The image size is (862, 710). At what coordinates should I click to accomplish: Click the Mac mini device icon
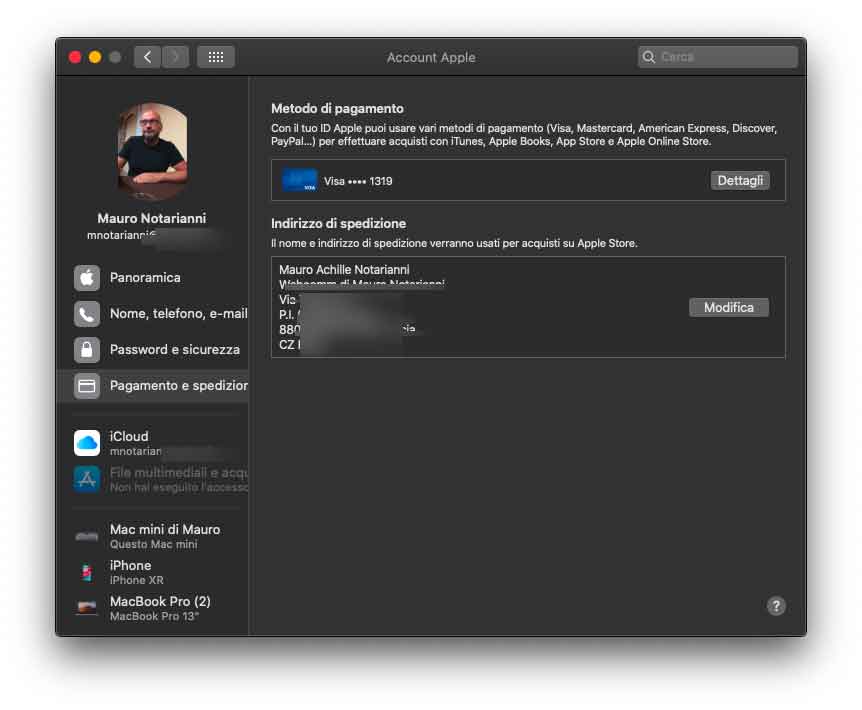pos(87,536)
